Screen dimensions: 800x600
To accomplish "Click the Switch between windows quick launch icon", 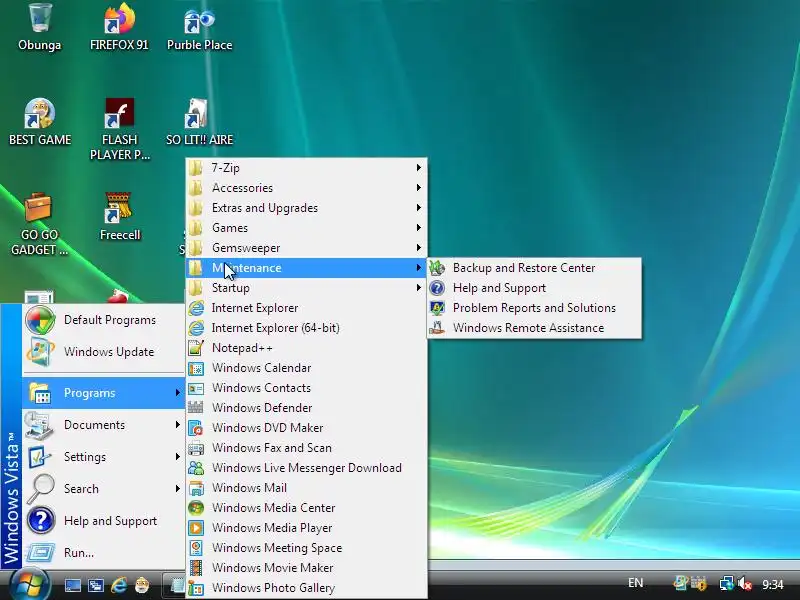I will click(x=95, y=585).
